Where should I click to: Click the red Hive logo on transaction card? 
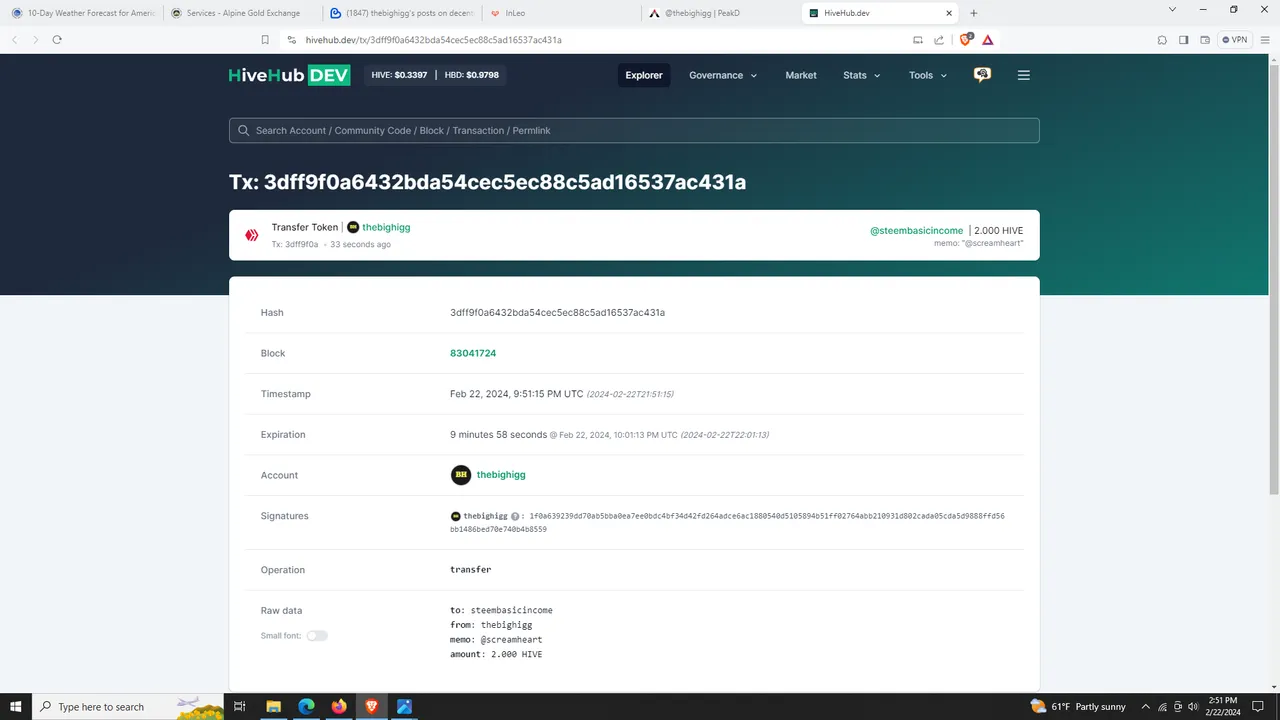pos(252,235)
